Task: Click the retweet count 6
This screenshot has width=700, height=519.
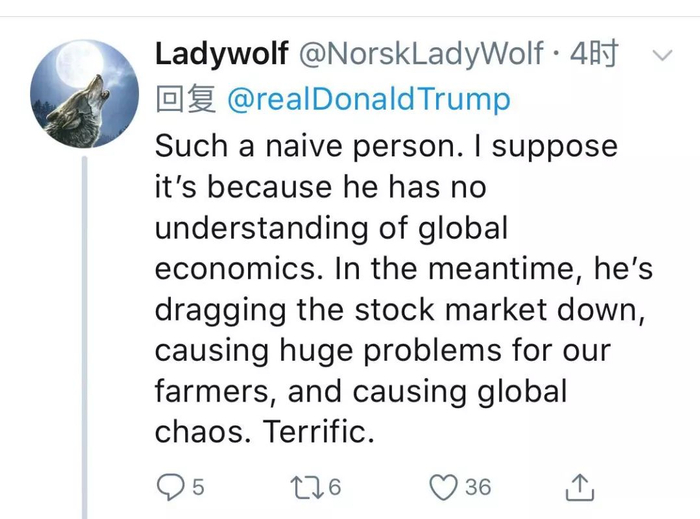Action: click(x=334, y=487)
